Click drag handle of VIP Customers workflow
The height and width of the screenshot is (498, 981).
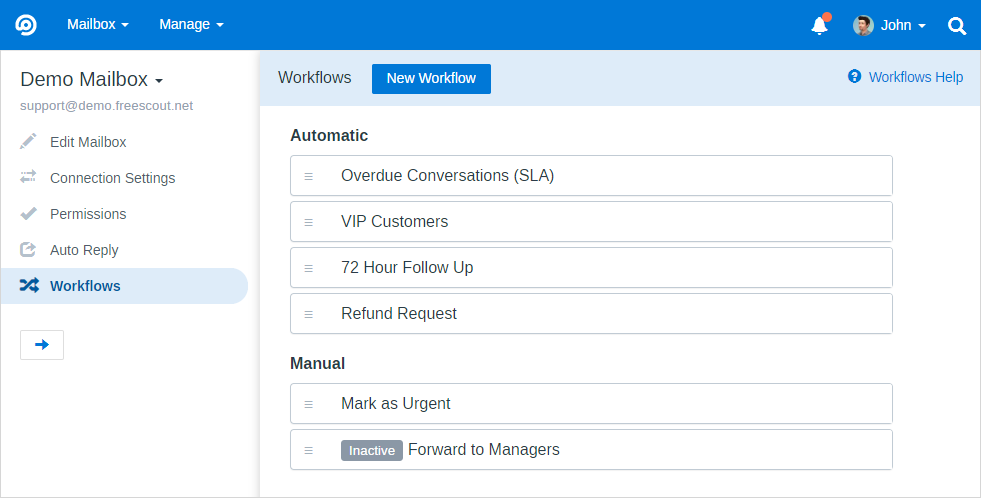308,222
